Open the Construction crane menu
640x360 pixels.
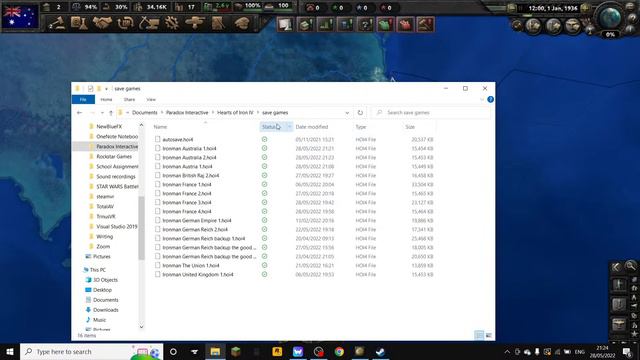pyautogui.click(x=149, y=23)
